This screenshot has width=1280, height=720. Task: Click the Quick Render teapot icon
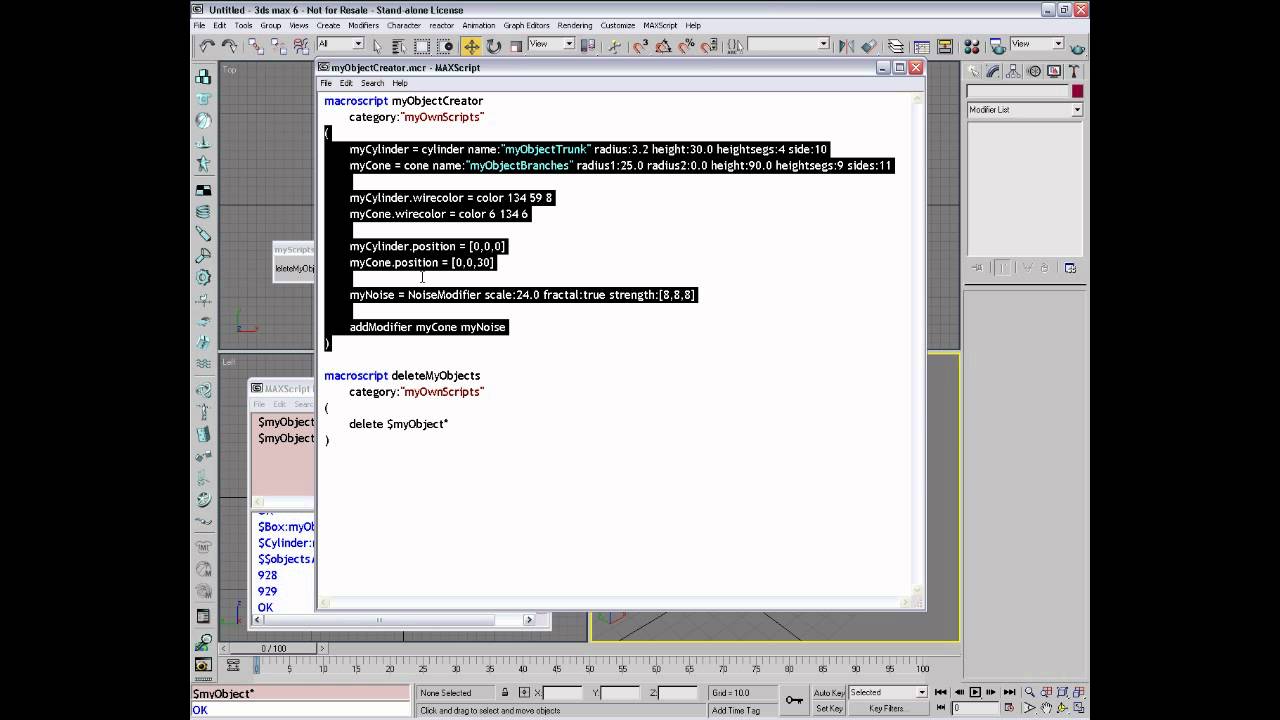coord(1077,46)
